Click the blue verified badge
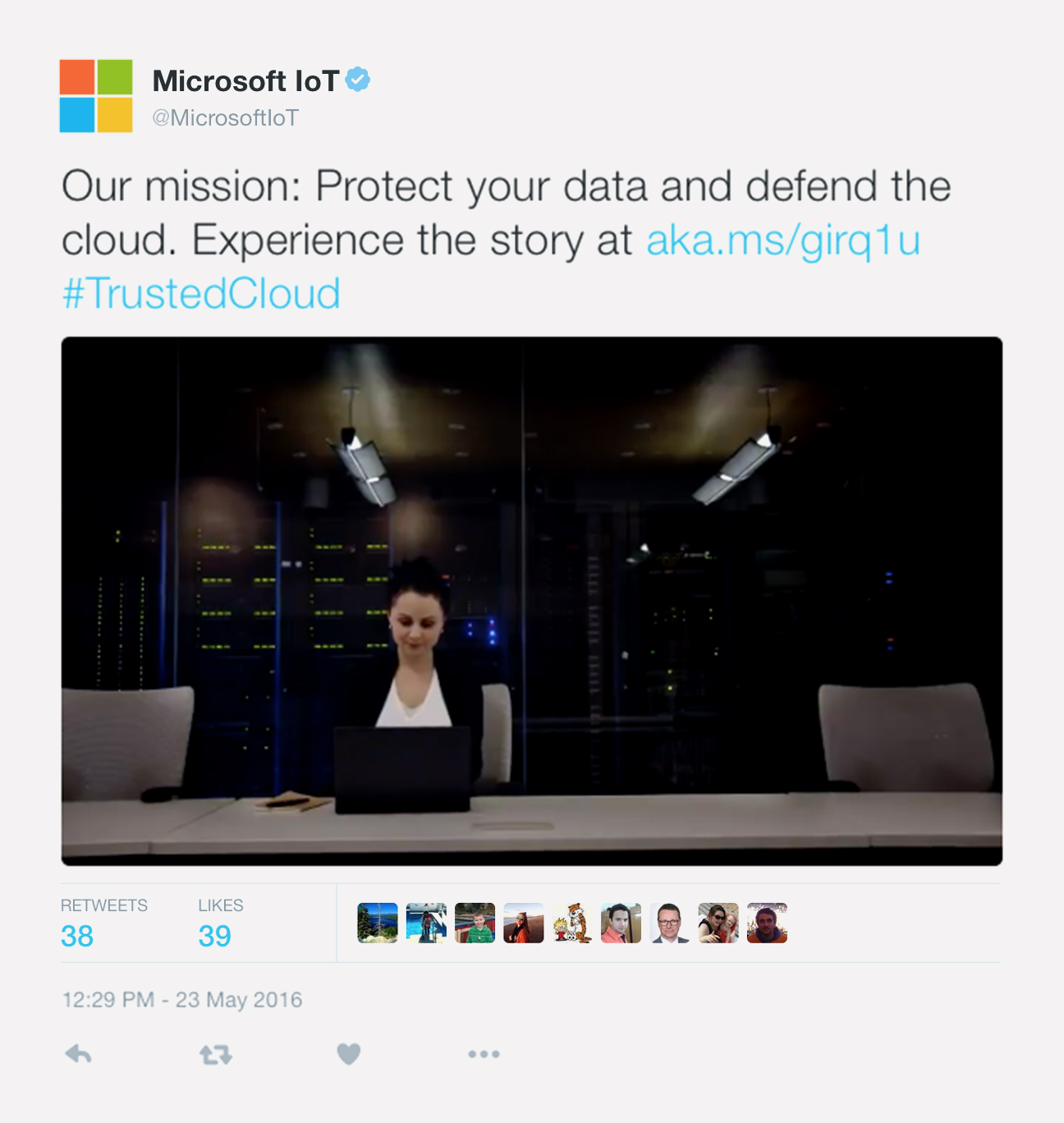This screenshot has height=1123, width=1064. coord(357,80)
